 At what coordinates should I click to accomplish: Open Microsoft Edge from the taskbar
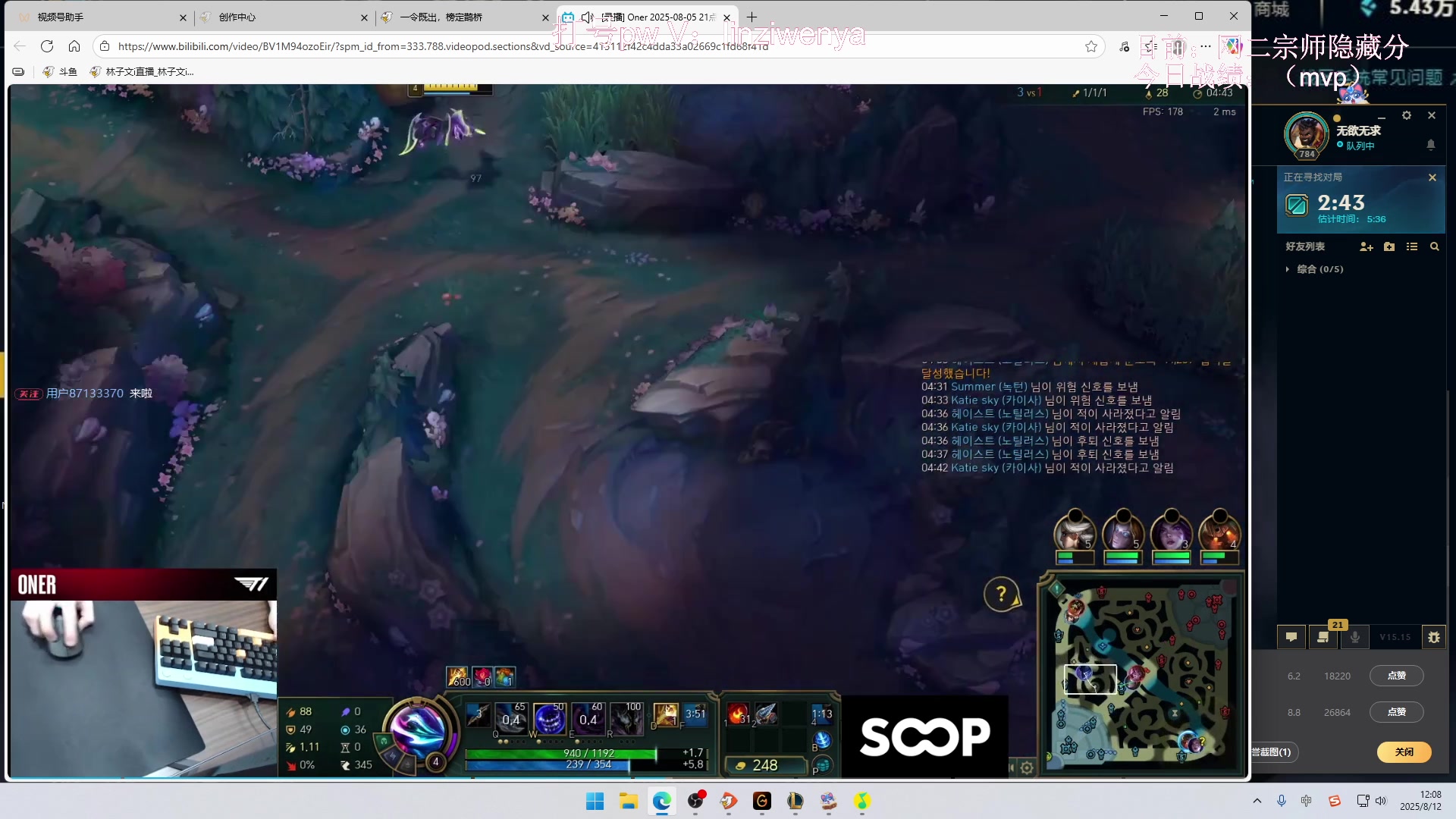coord(662,801)
